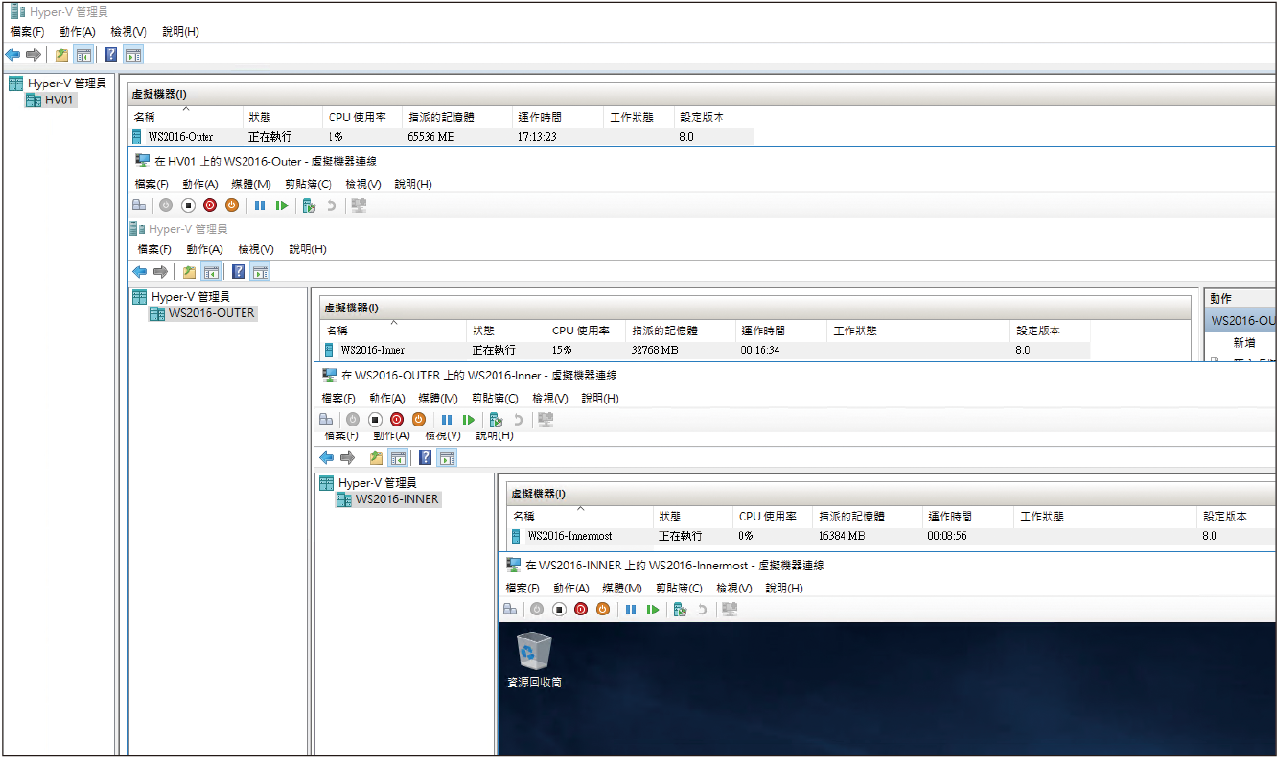The height and width of the screenshot is (760, 1280).
Task: Reset WS2016-Outer using green arrow icon
Action: click(x=282, y=205)
